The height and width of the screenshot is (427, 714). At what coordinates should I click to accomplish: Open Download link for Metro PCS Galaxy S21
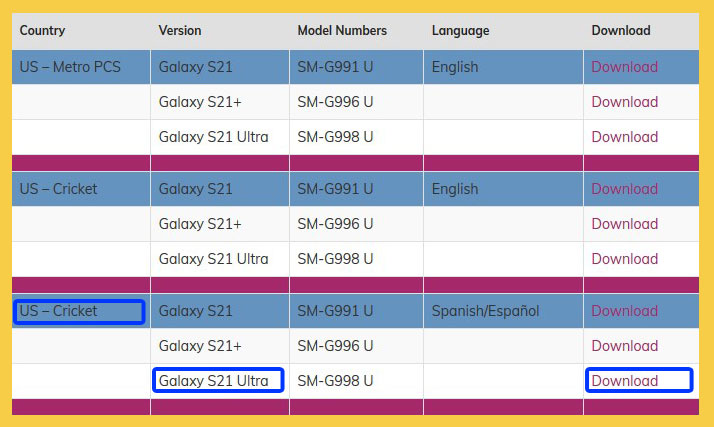tap(624, 67)
